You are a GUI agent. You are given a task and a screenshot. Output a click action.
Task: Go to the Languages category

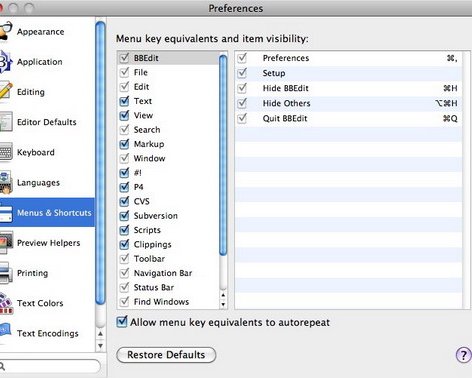38,183
